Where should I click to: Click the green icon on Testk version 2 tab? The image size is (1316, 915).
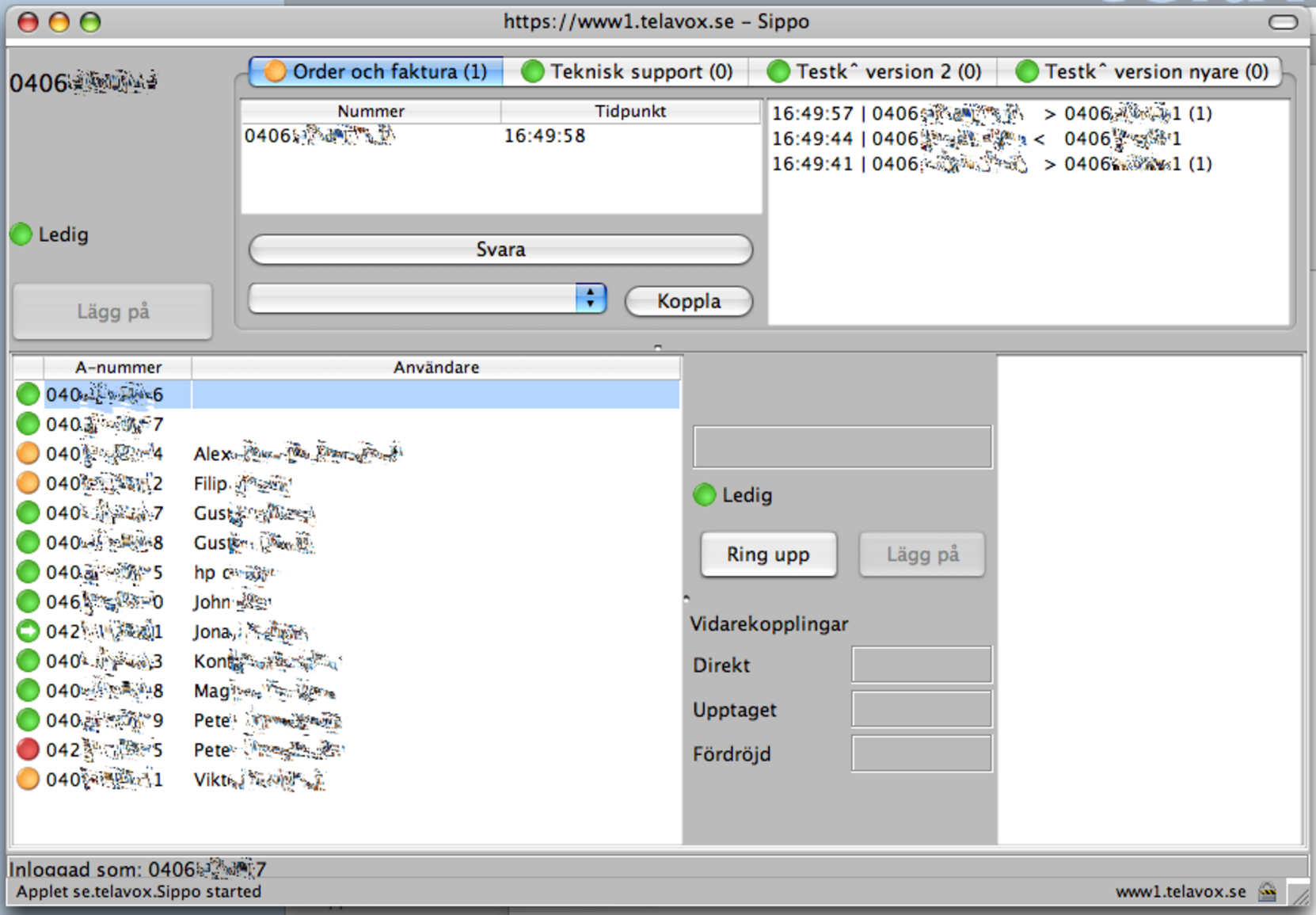coord(779,71)
